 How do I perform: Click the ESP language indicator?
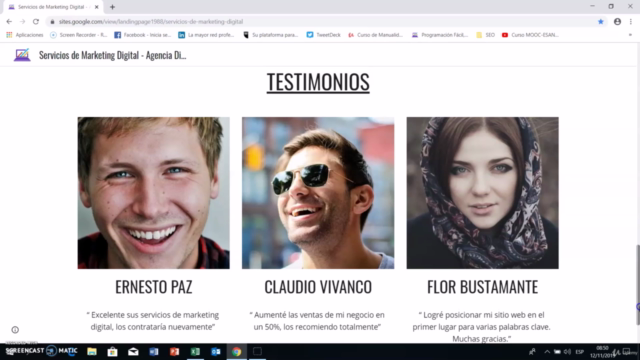(579, 352)
